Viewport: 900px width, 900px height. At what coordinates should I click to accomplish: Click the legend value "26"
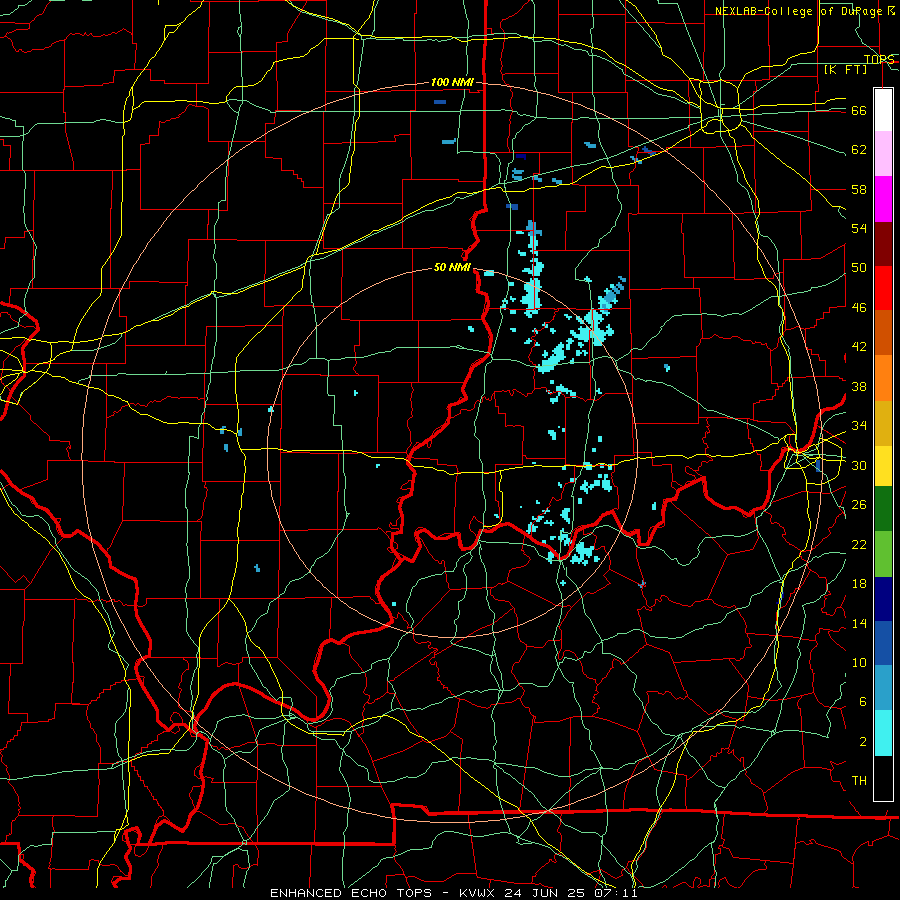tap(859, 505)
